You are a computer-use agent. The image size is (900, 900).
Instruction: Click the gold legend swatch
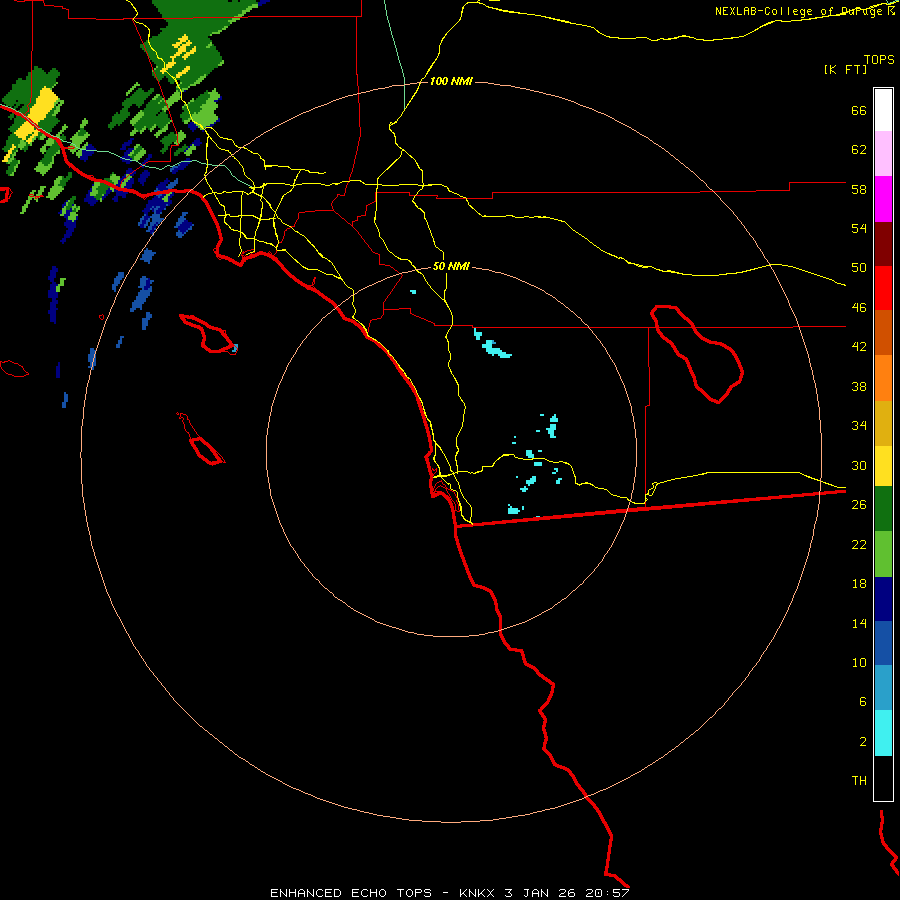[x=883, y=423]
